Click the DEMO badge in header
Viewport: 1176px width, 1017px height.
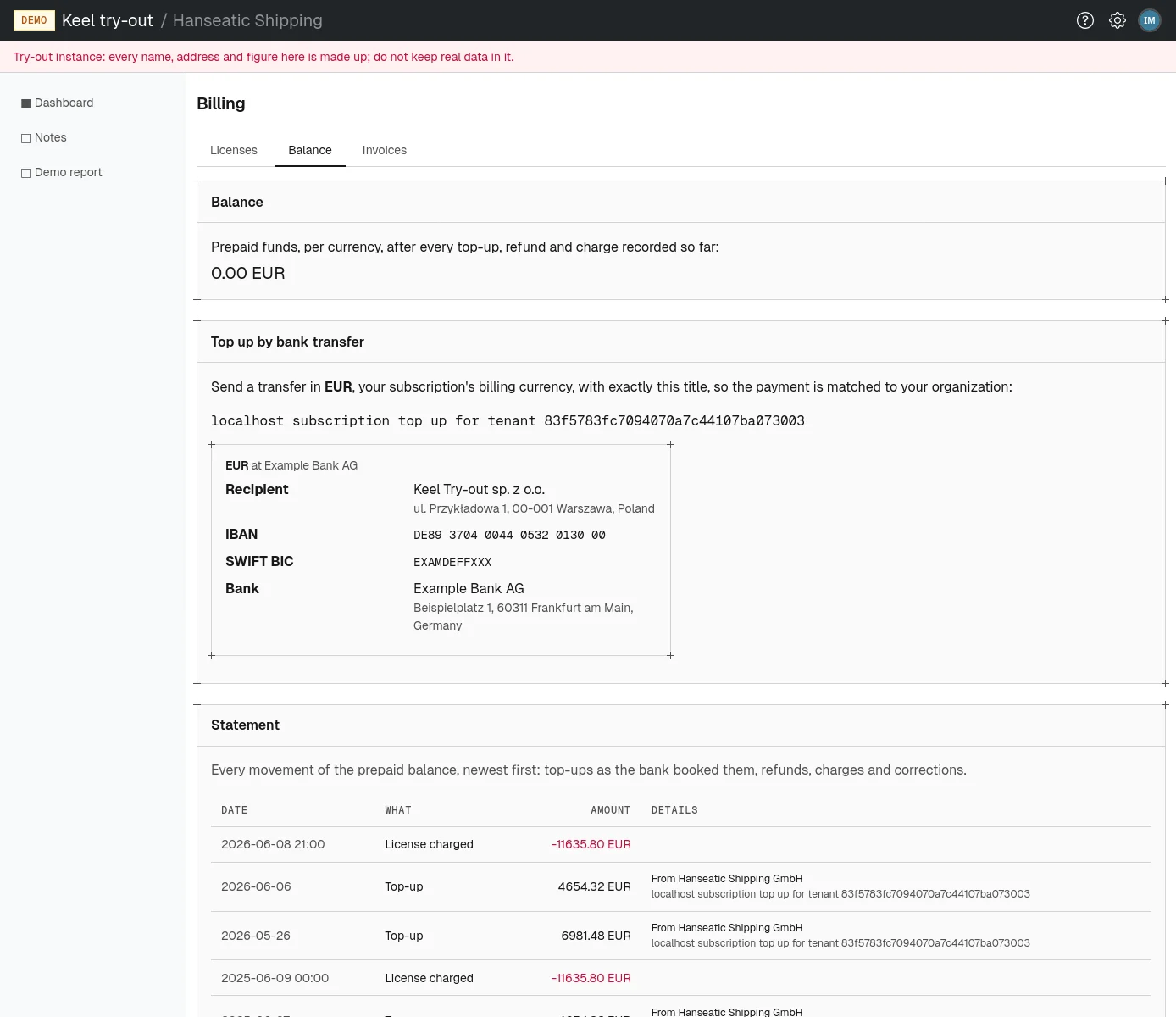click(34, 20)
